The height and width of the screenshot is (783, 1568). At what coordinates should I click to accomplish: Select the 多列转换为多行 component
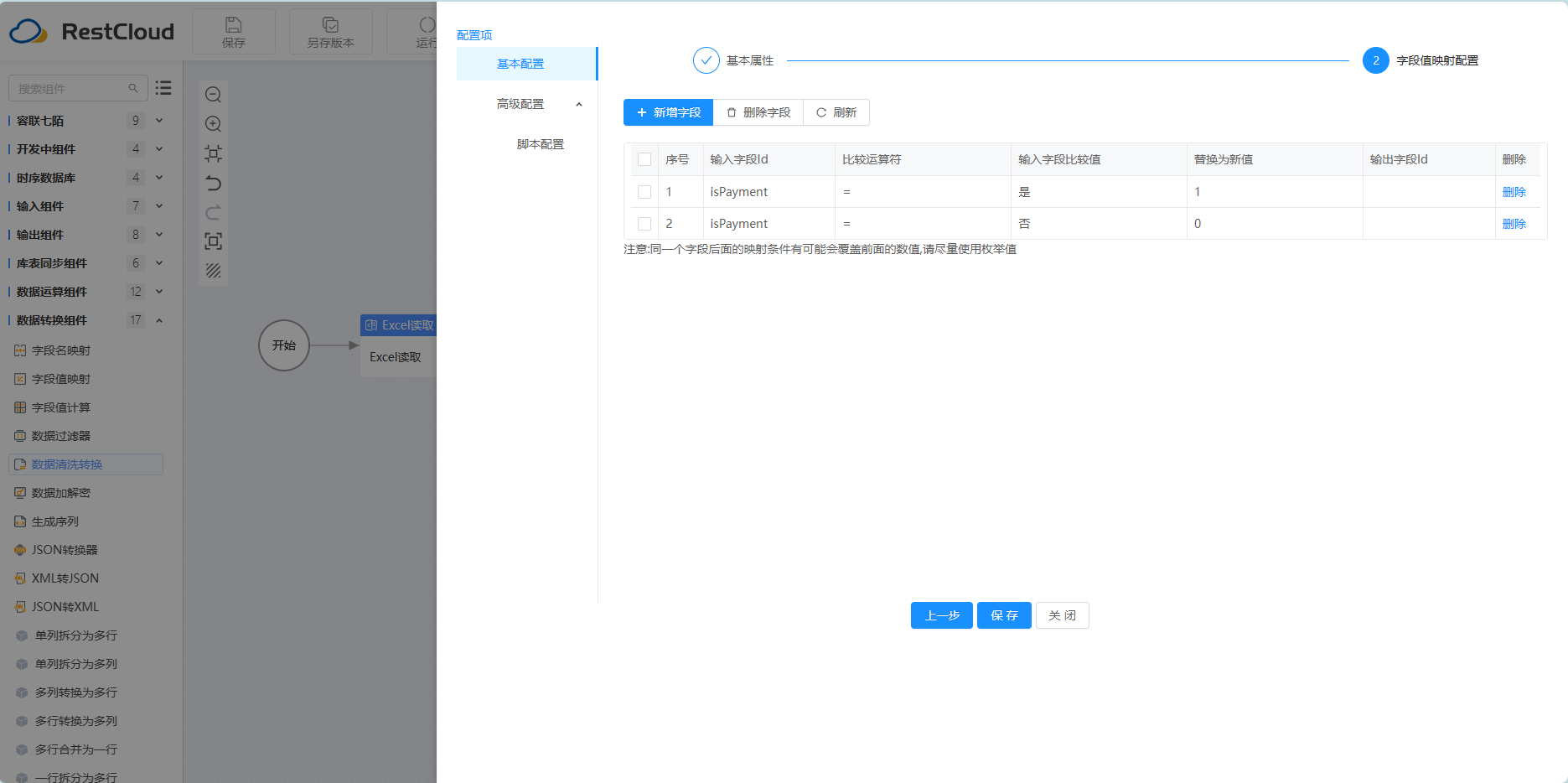click(67, 692)
